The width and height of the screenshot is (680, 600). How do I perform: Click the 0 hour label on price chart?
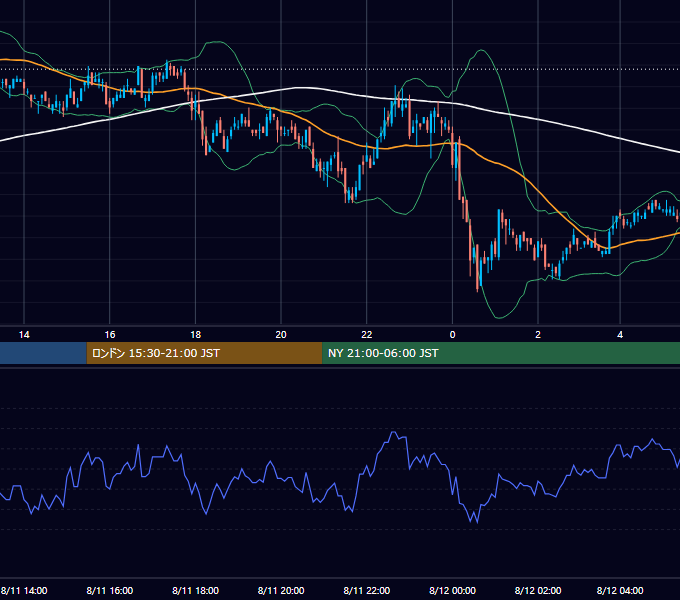point(452,335)
